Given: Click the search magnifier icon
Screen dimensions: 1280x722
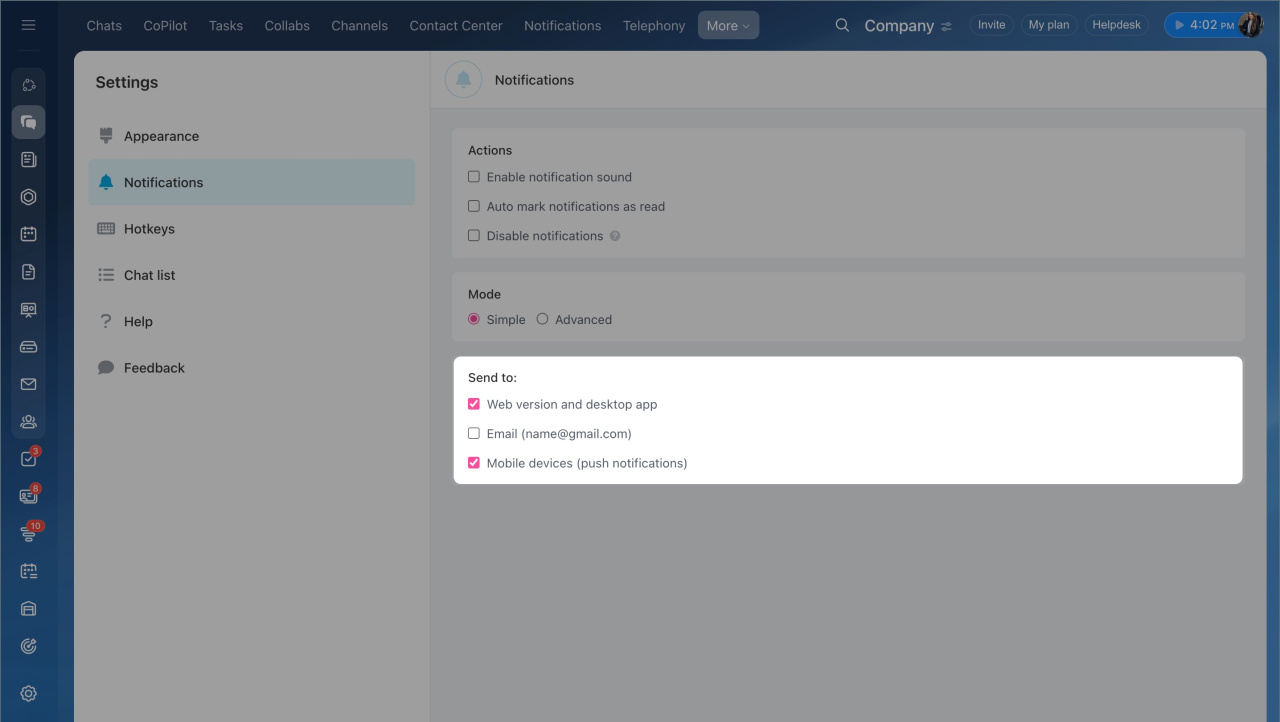Looking at the screenshot, I should tap(842, 25).
